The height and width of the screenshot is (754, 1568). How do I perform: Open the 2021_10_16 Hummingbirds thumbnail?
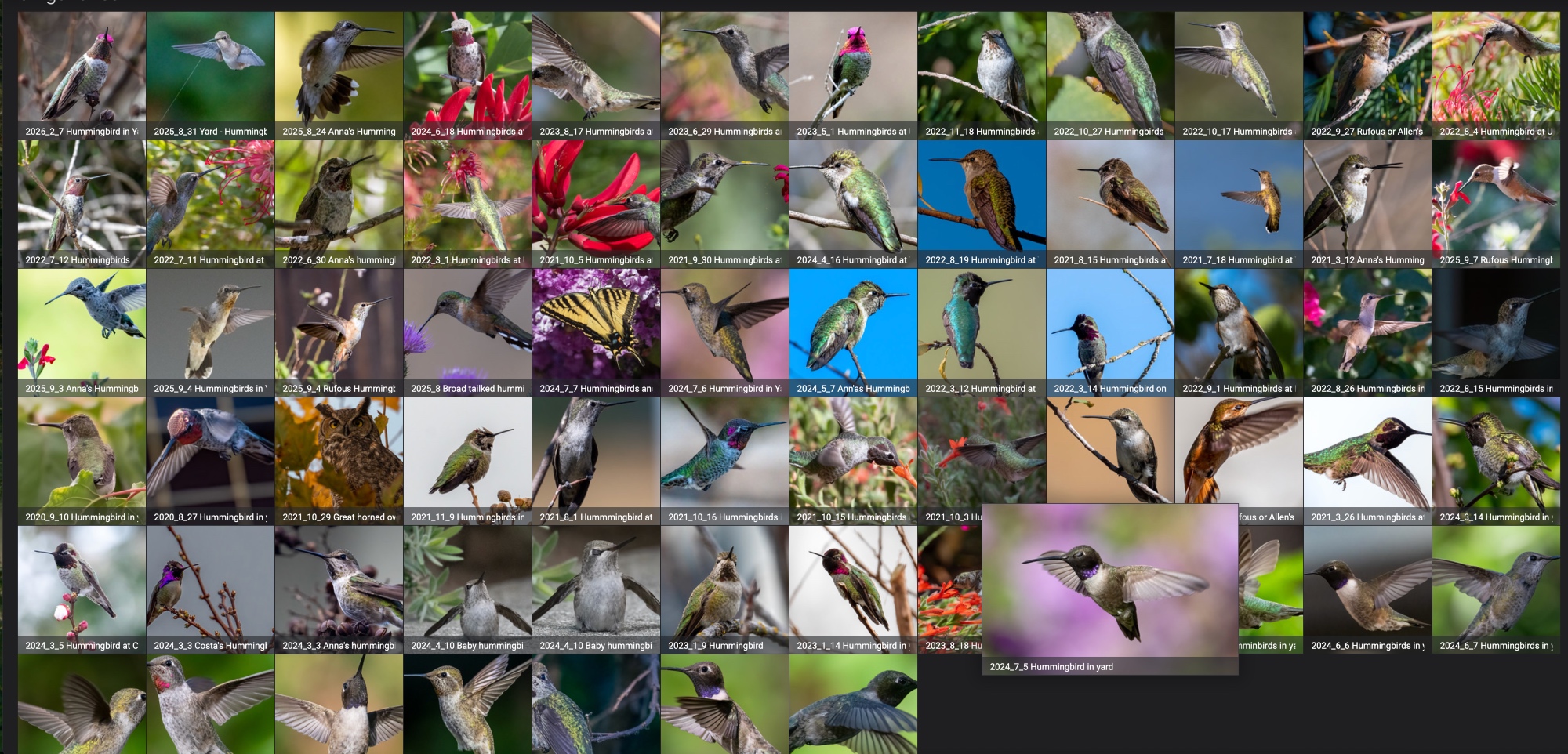pyautogui.click(x=724, y=454)
